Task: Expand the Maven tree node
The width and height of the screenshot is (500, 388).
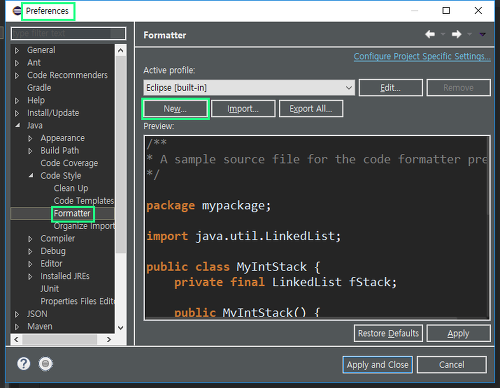Action: tap(17, 327)
